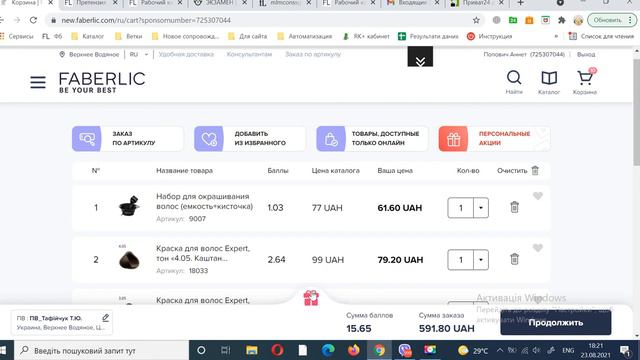This screenshot has width=640, height=360.
Task: Open the Автоматизация bookmark folder
Action: [x=304, y=36]
